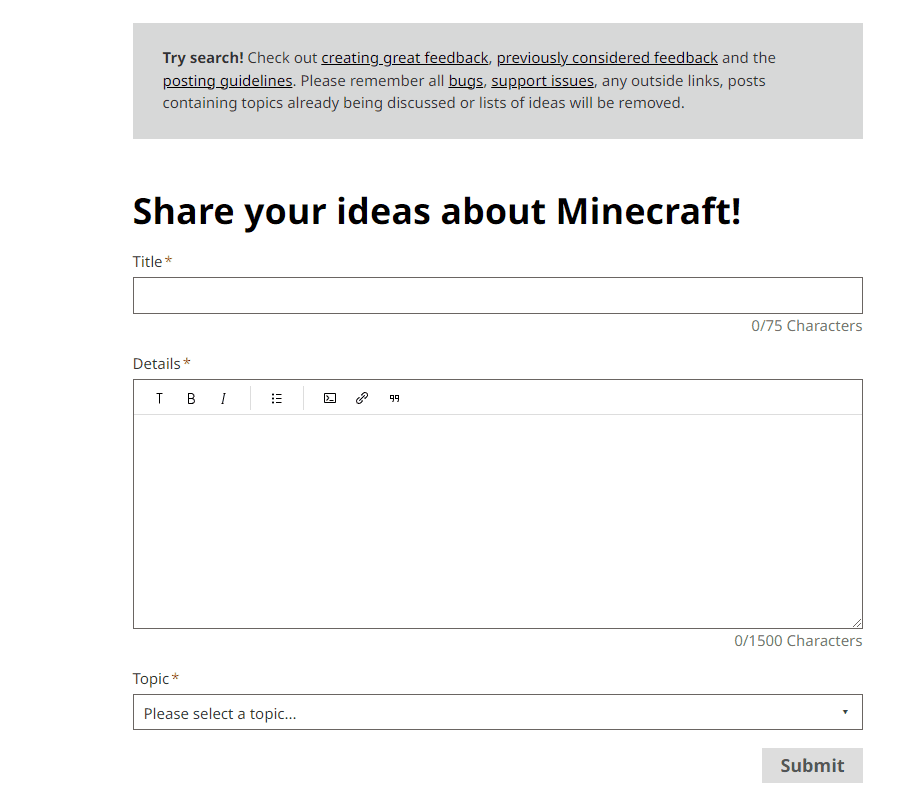Insert a bulleted list
This screenshot has width=922, height=791.
pyautogui.click(x=277, y=399)
